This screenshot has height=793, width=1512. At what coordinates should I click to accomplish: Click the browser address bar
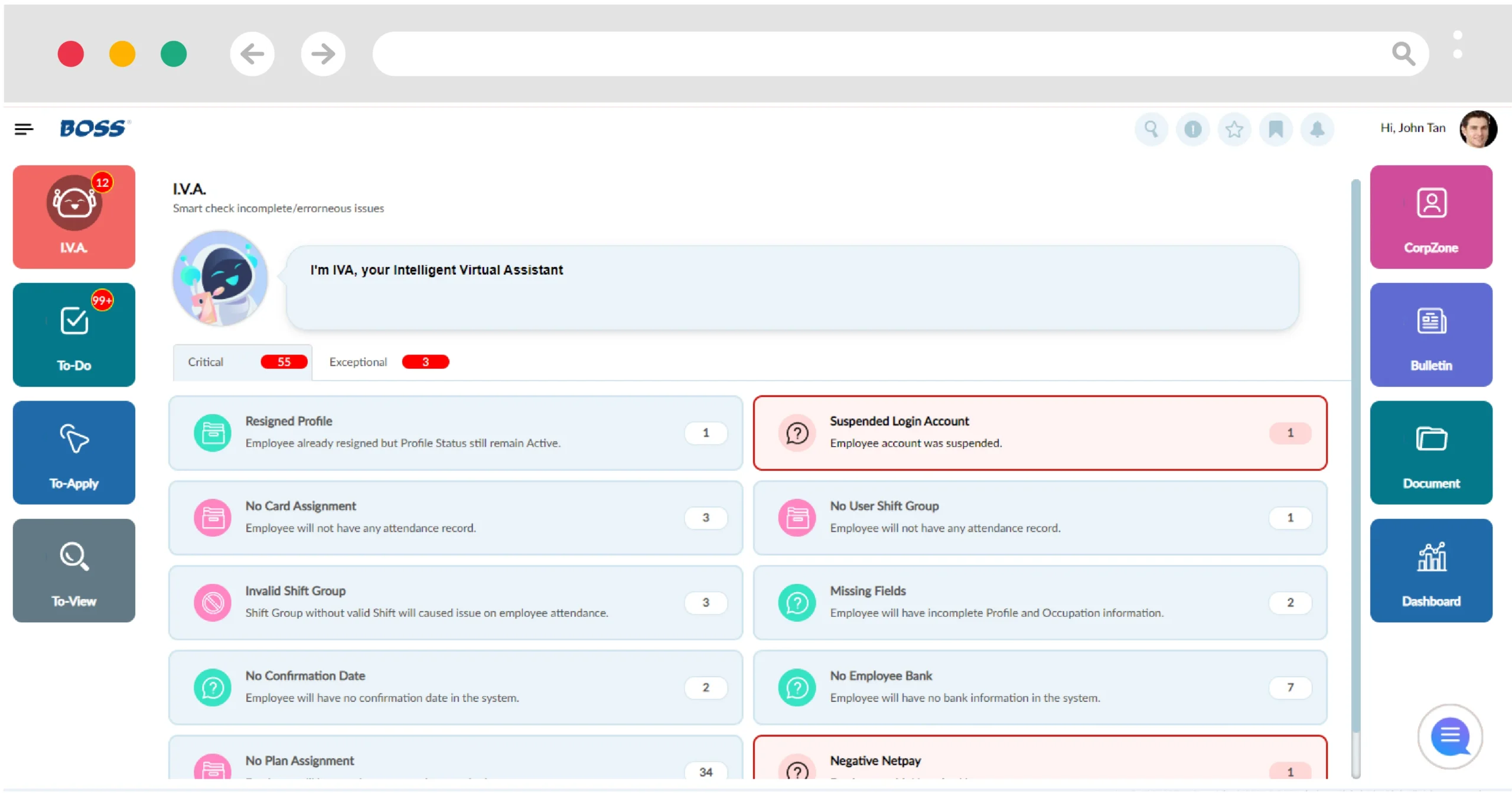[x=901, y=54]
